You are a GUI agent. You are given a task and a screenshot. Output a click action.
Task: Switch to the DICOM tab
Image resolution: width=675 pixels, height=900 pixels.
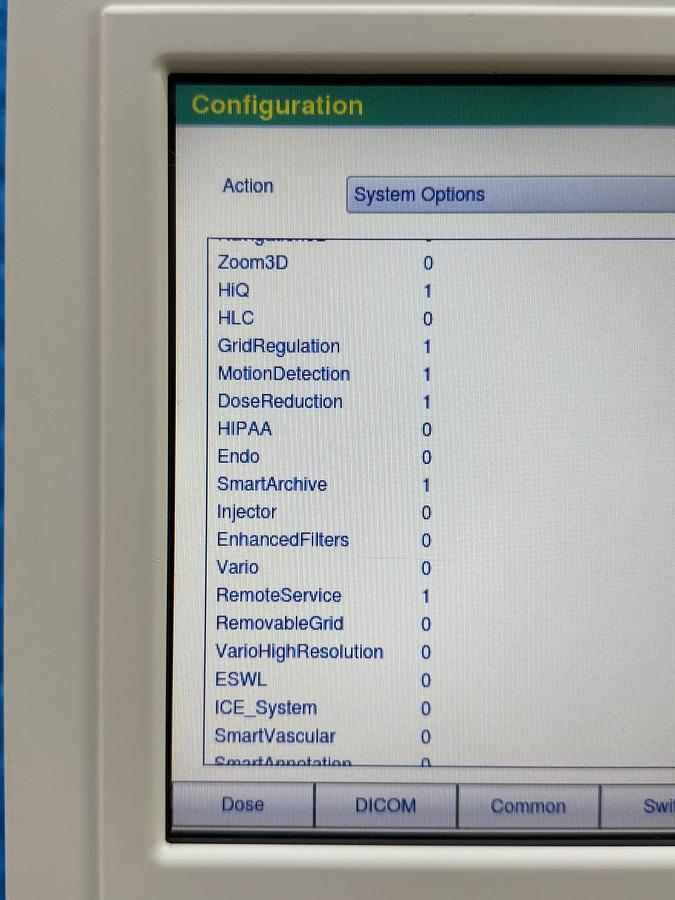386,805
